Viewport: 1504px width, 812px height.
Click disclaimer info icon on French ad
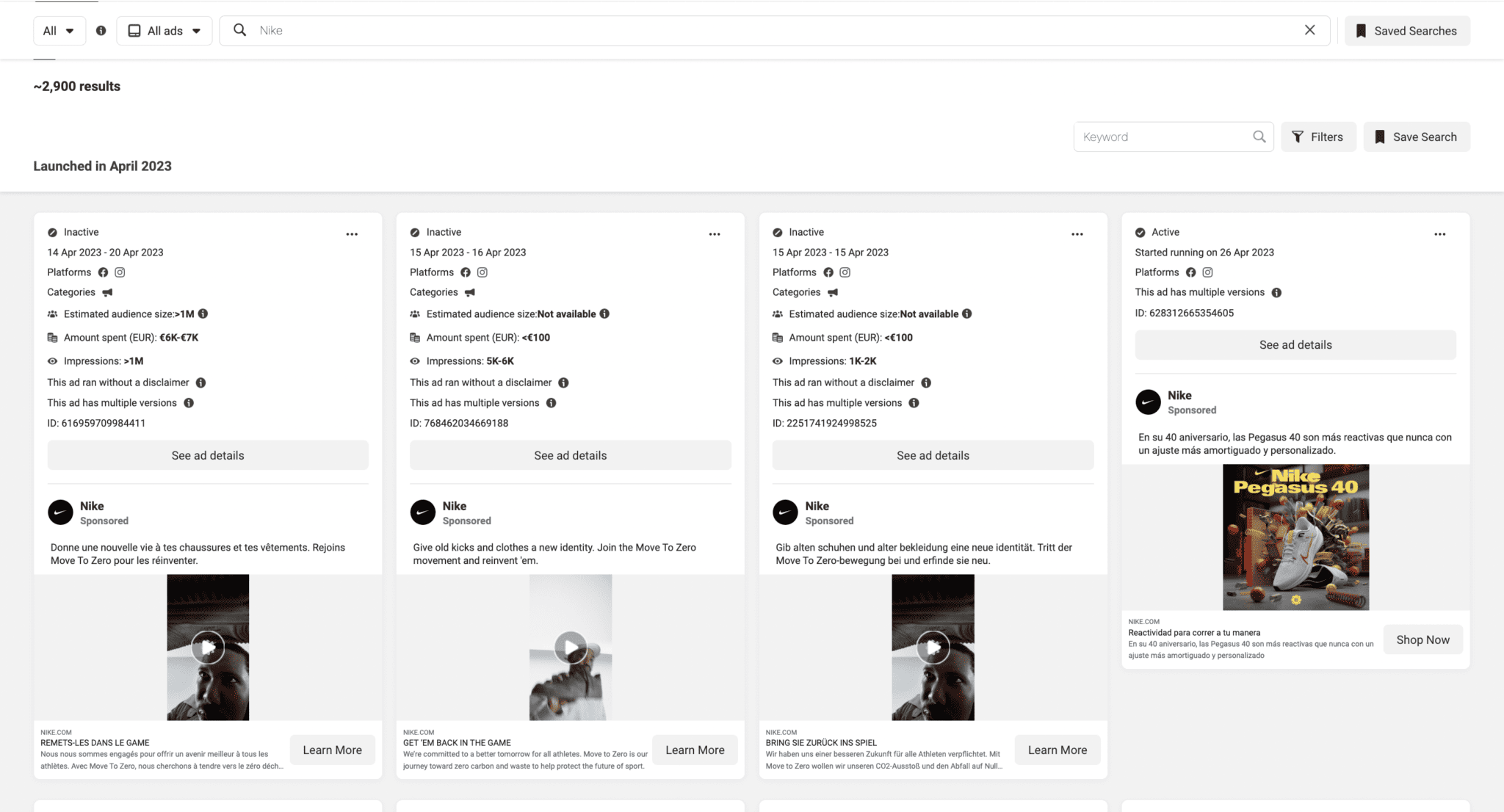201,383
